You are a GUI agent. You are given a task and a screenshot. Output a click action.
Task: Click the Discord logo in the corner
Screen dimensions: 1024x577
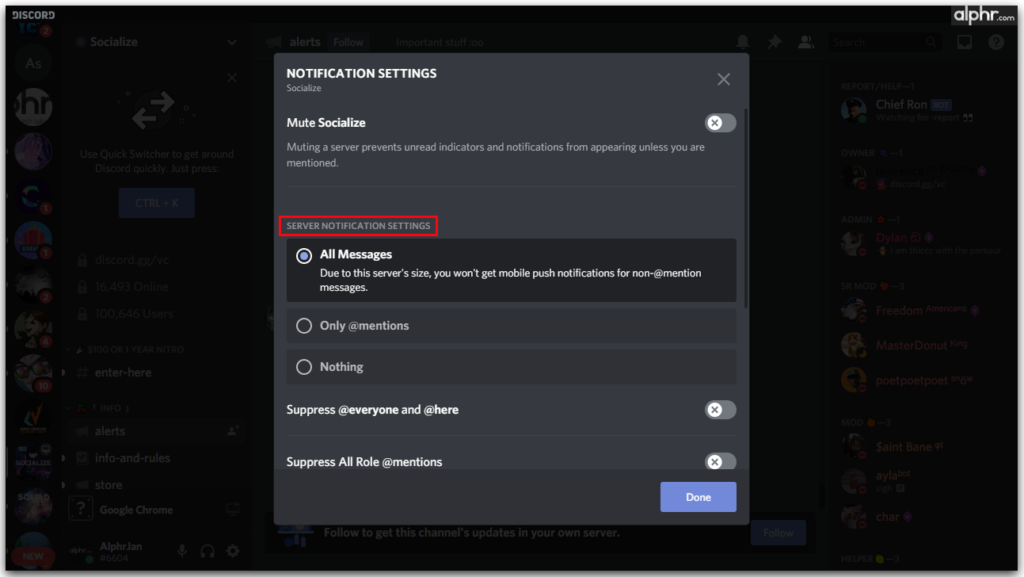[x=33, y=15]
